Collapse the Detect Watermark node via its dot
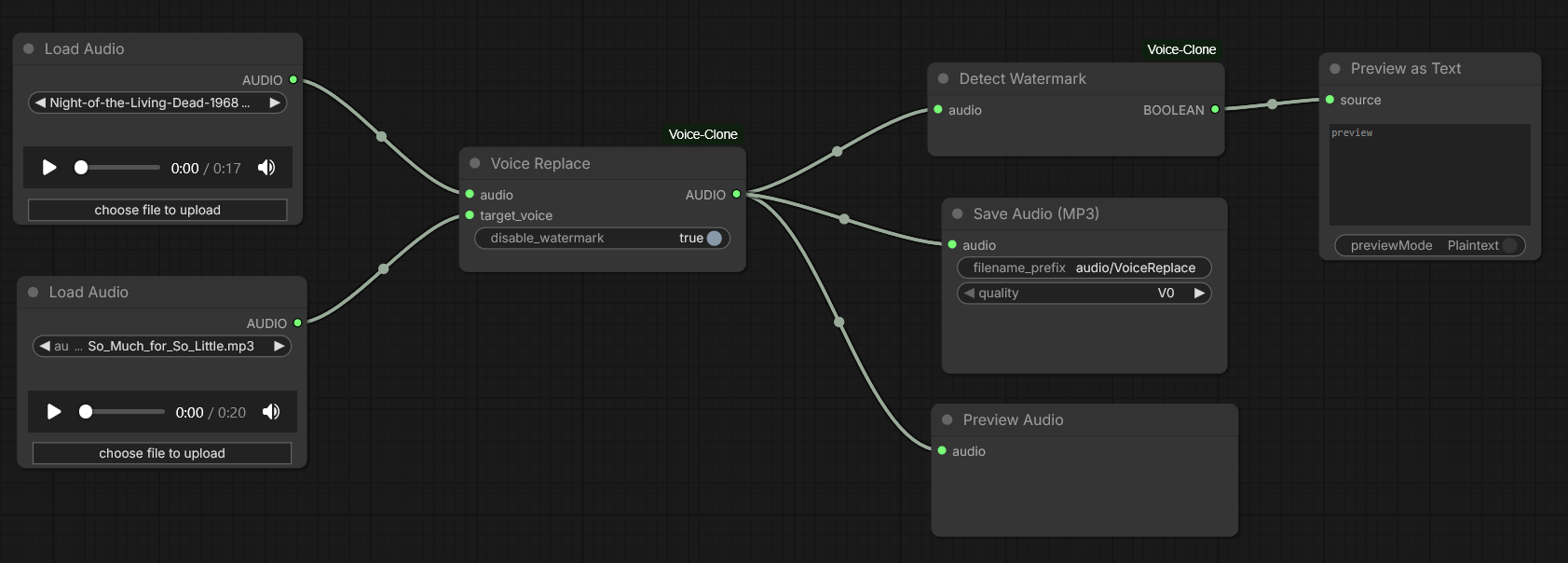 pos(944,79)
